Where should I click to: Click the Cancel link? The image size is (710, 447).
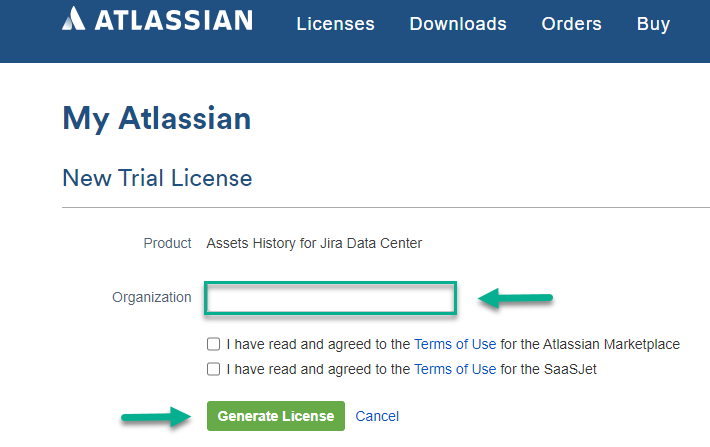click(377, 416)
